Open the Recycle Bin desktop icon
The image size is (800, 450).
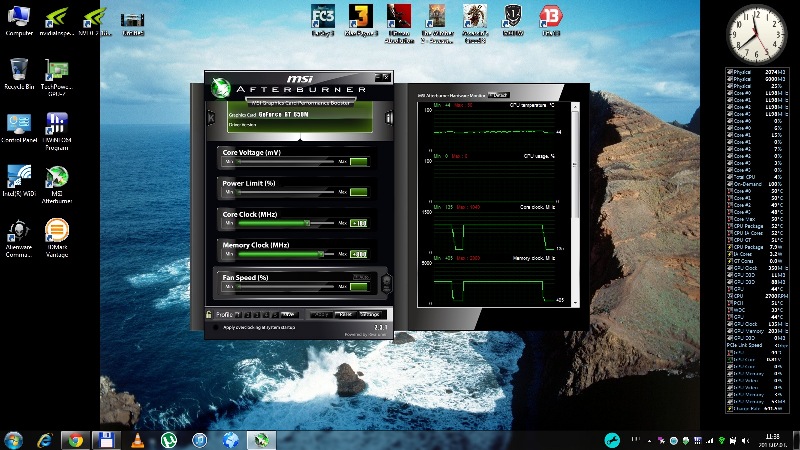tap(19, 73)
